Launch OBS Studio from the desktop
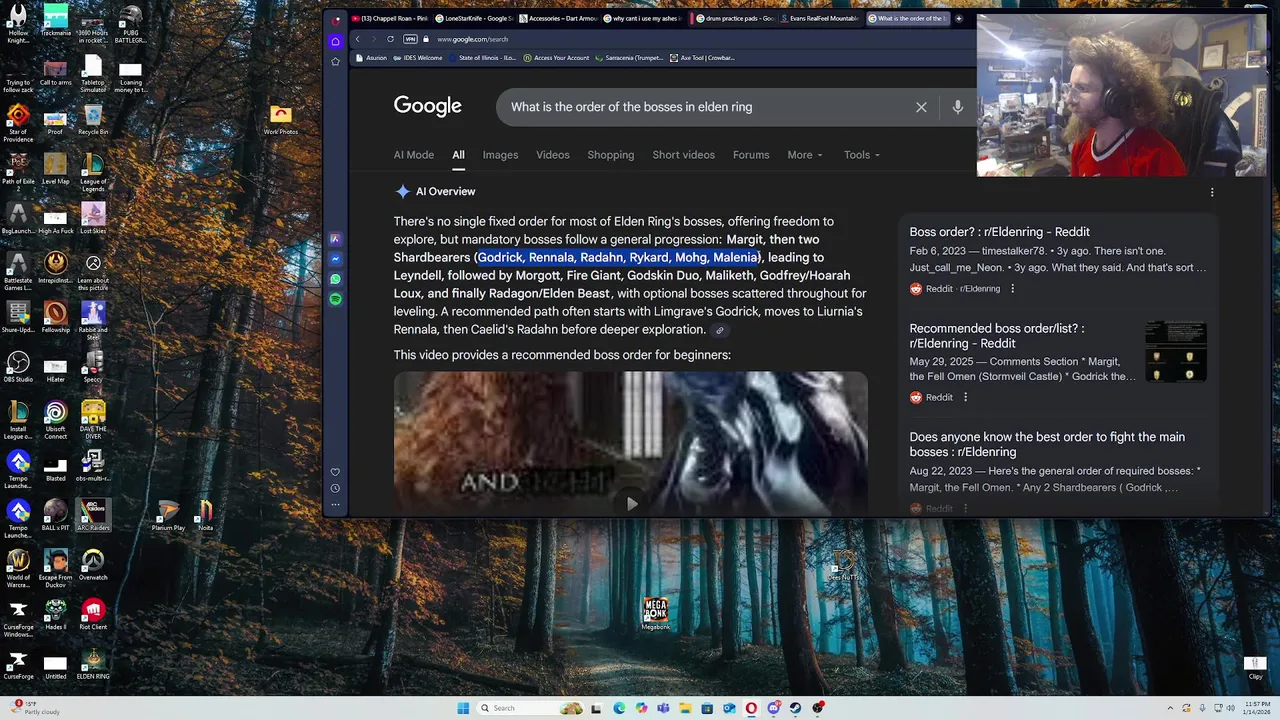This screenshot has height=720, width=1280. [x=18, y=367]
